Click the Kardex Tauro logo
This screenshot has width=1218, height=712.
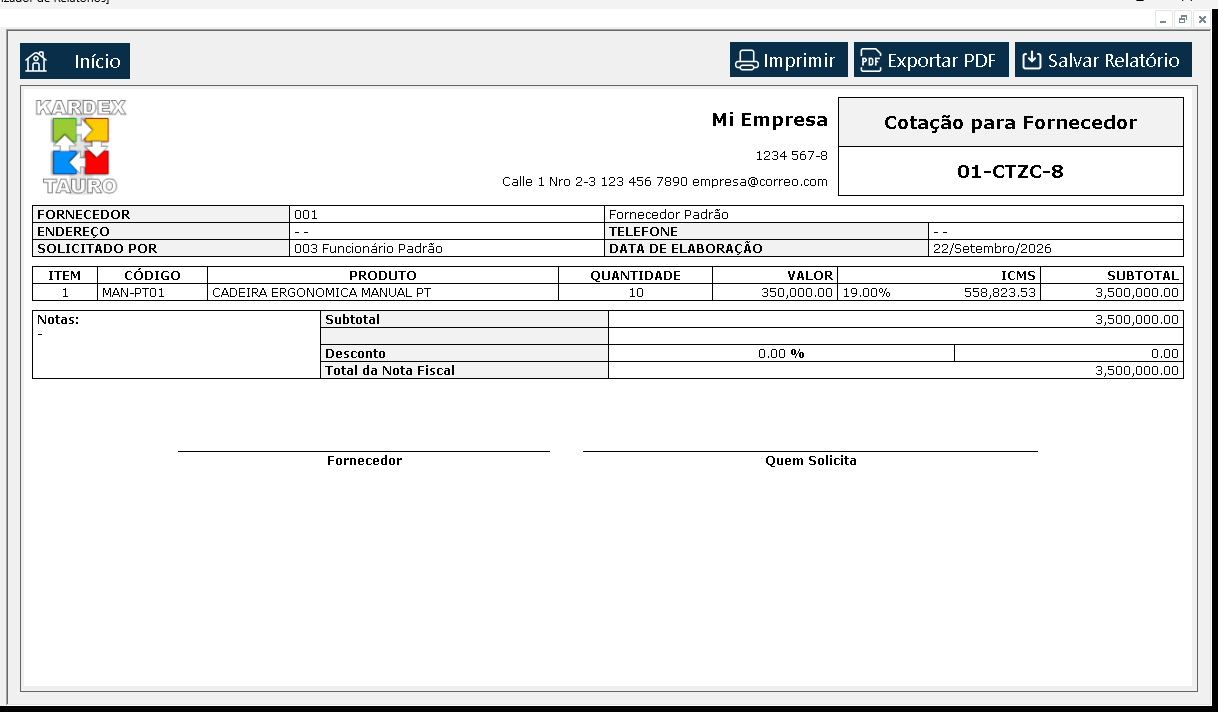80,146
